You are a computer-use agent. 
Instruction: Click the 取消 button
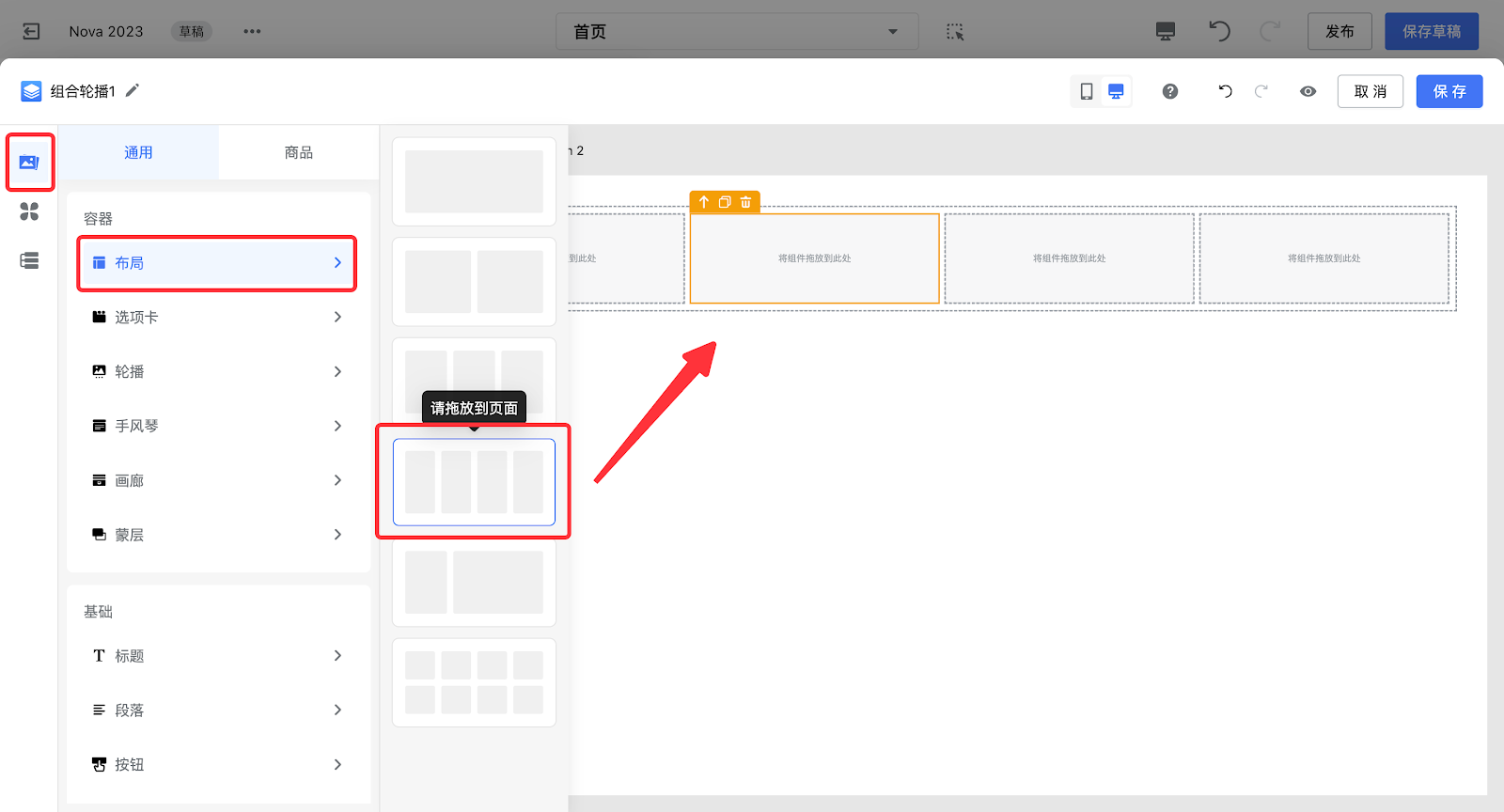1370,91
